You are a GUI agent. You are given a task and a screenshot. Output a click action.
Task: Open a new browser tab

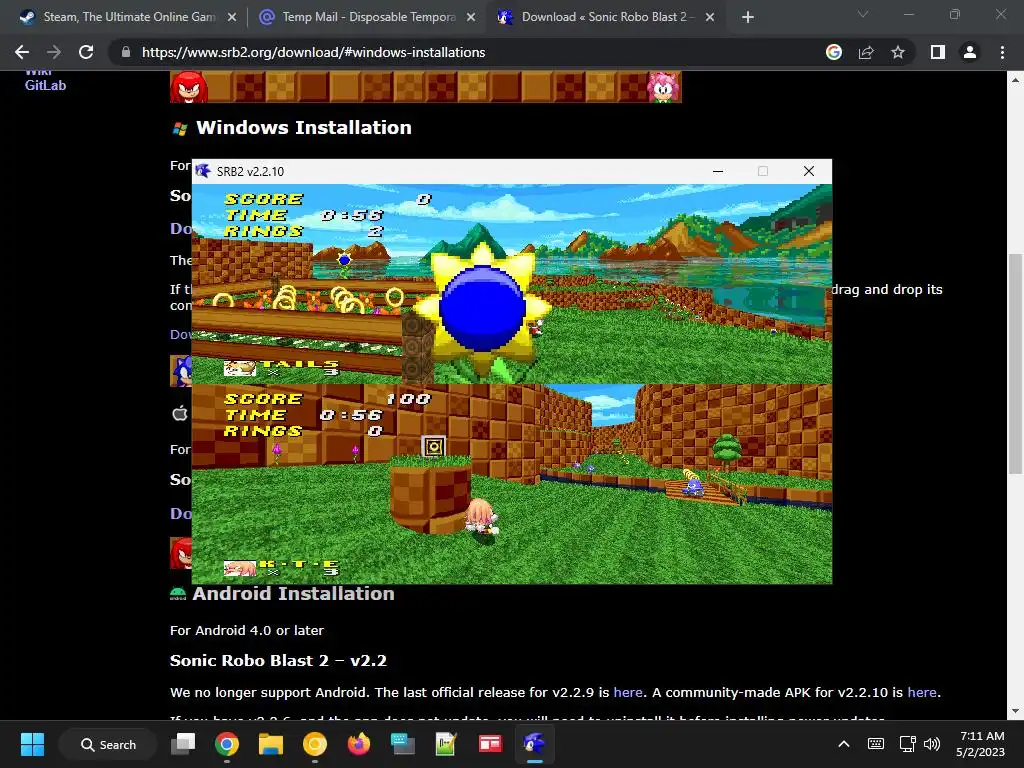(748, 17)
